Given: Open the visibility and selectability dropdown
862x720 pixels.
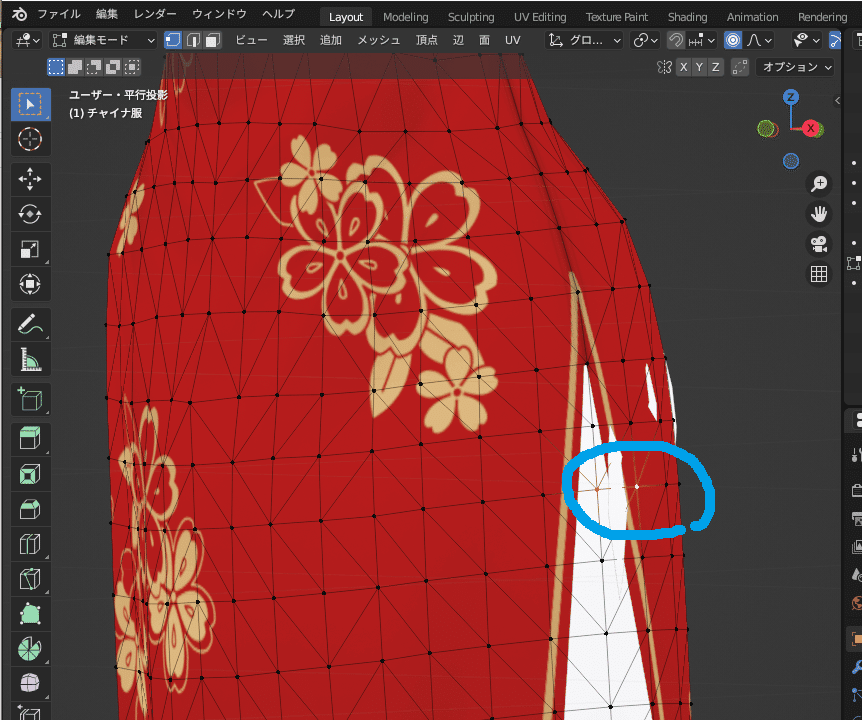Looking at the screenshot, I should coord(806,40).
